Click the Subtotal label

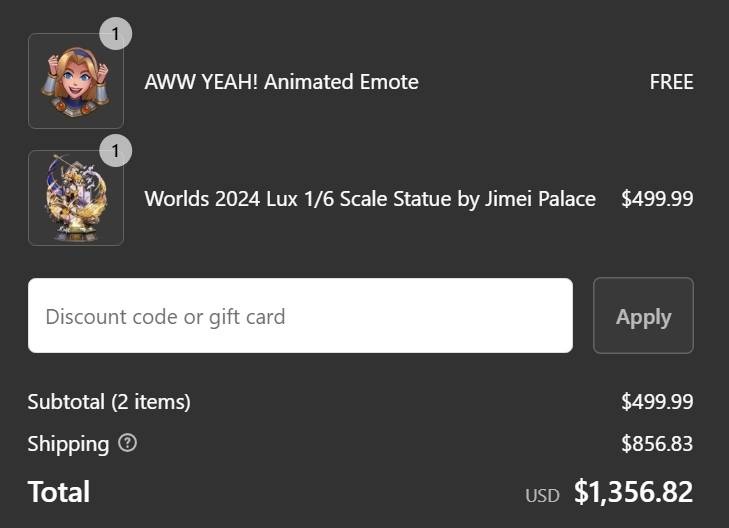click(66, 402)
